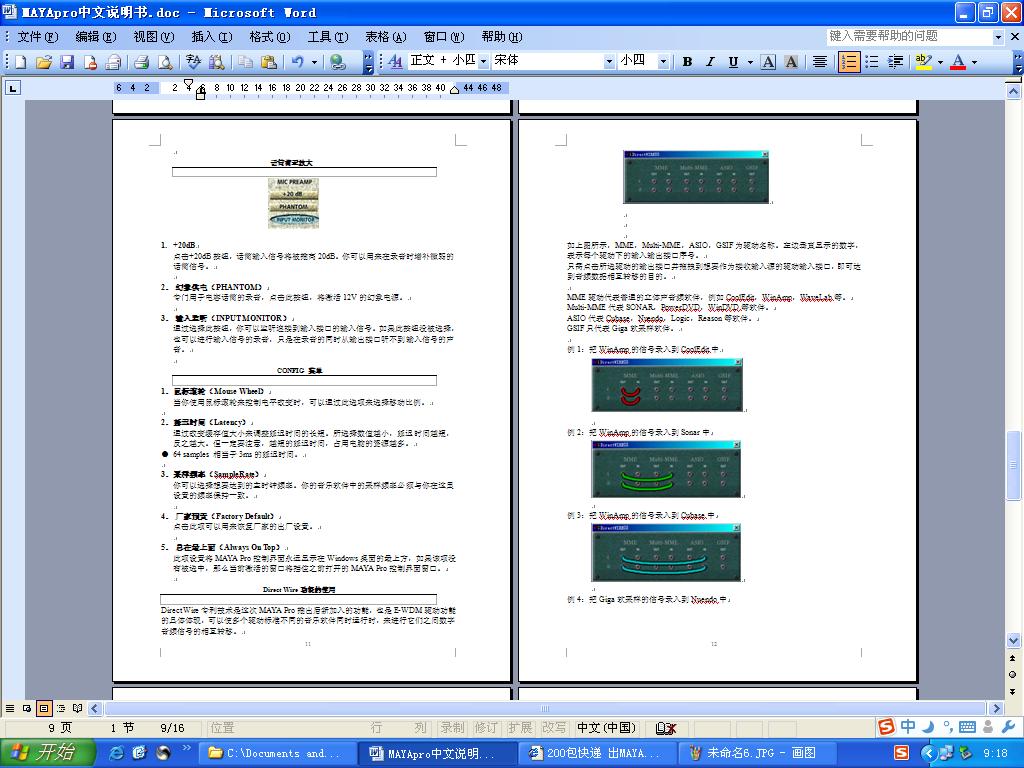Open the Research binoculars icon

click(216, 62)
